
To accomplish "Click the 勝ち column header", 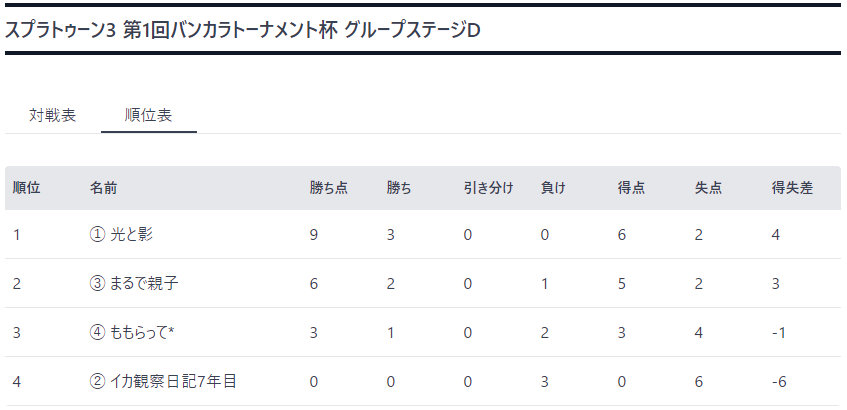I will click(x=399, y=188).
